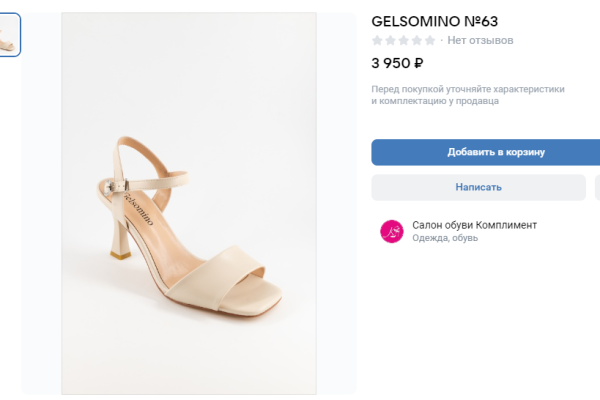Click the cut-off button beside Написать

[596, 187]
